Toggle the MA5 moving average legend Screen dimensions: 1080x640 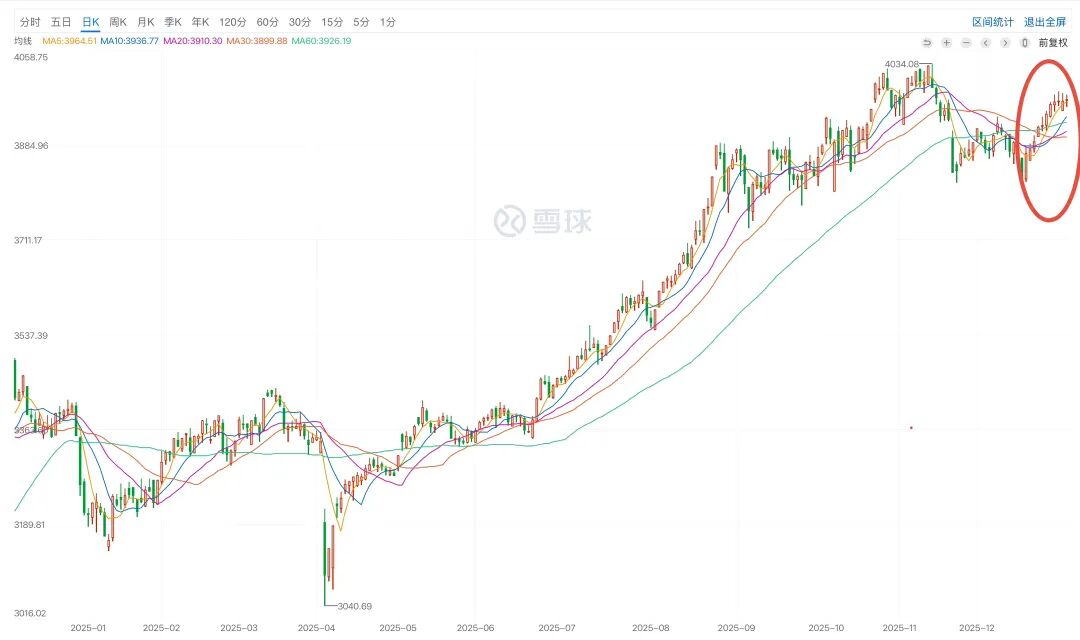click(69, 41)
